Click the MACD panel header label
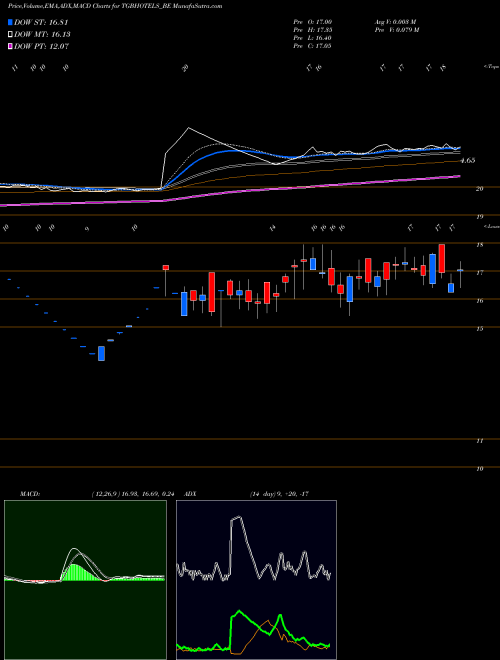This screenshot has width=500, height=660. pyautogui.click(x=30, y=493)
